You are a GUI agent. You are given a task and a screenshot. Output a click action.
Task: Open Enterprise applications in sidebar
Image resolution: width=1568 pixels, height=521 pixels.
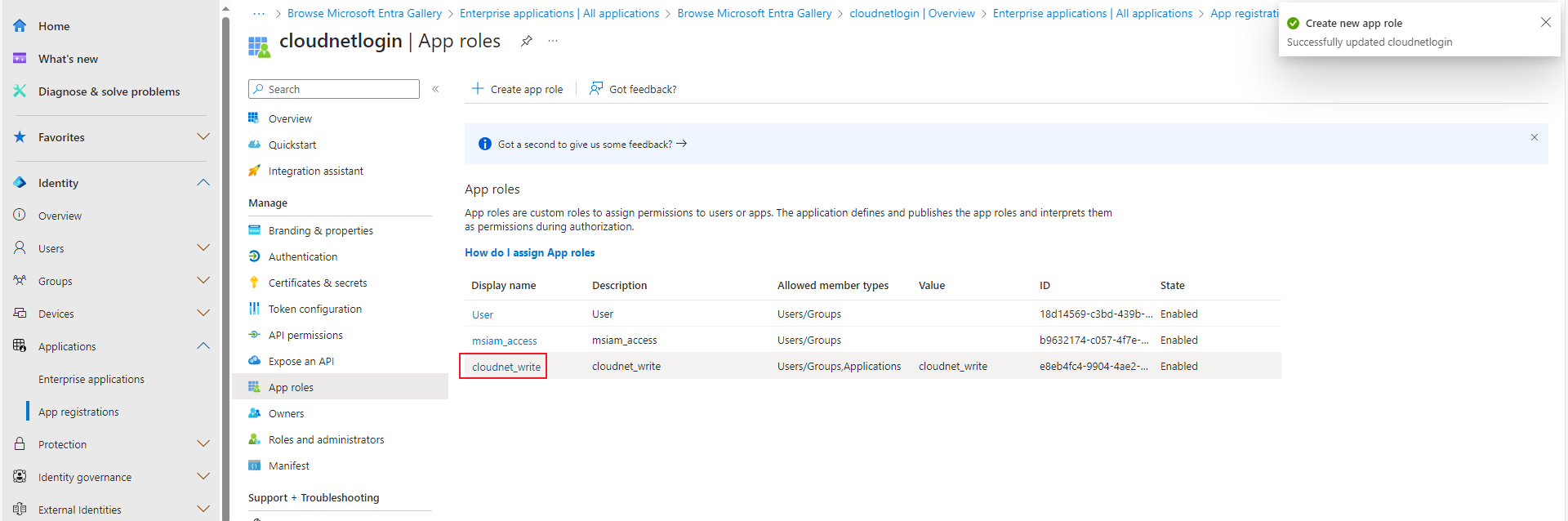click(91, 379)
